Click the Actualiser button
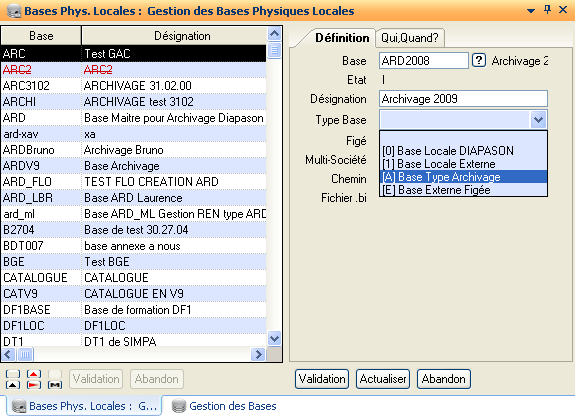The image size is (575, 418). 383,379
